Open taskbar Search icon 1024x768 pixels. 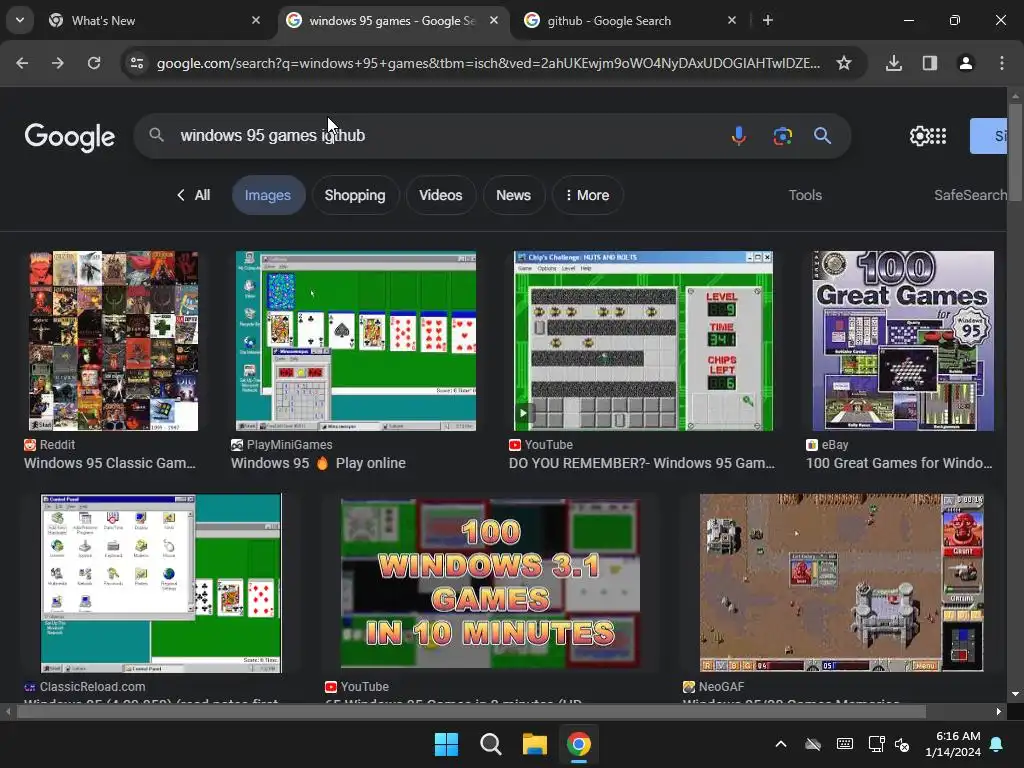(490, 744)
